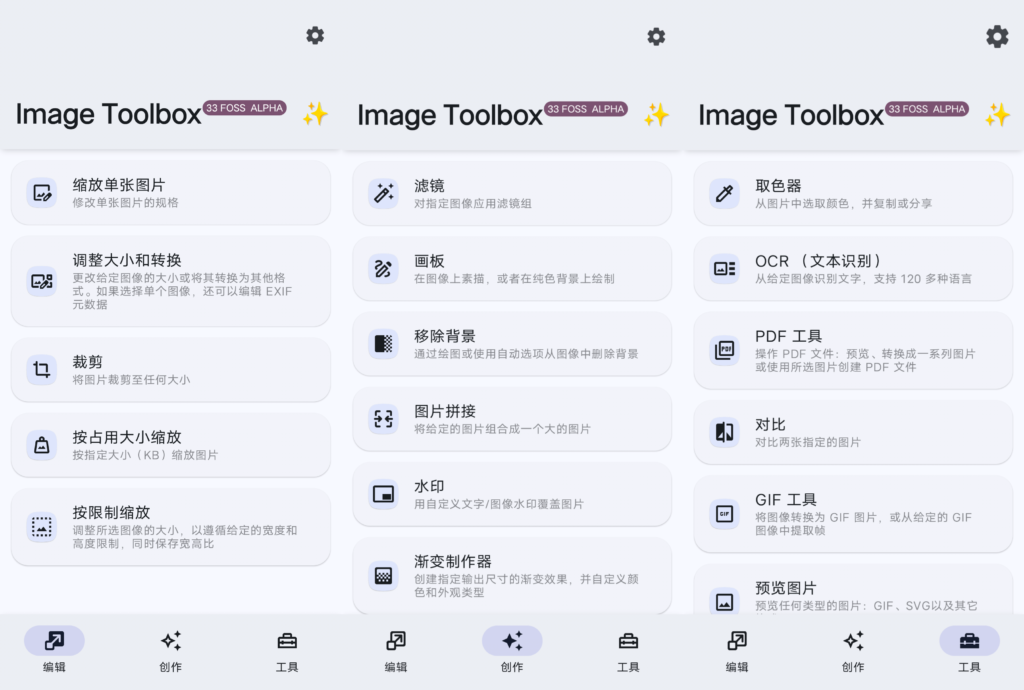Open the PDF 工具
The width and height of the screenshot is (1024, 690).
[x=853, y=350]
